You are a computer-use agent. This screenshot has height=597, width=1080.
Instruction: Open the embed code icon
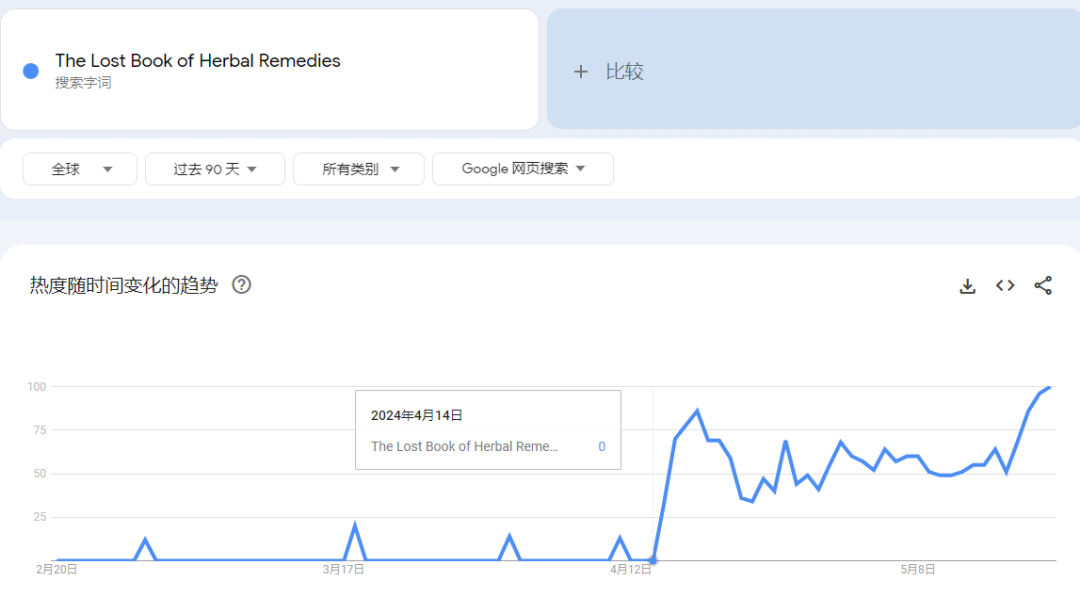coord(1005,285)
